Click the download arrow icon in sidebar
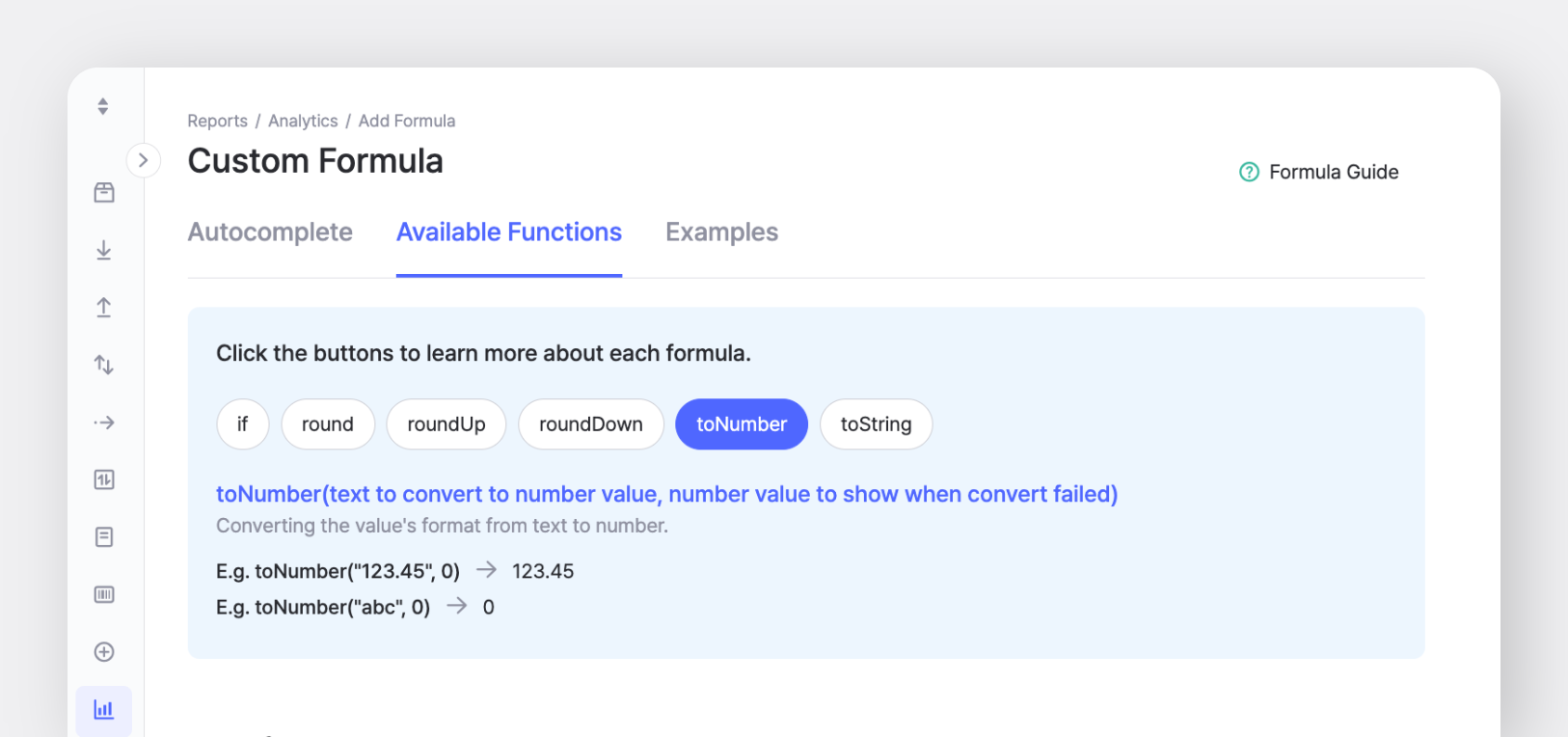 point(104,251)
